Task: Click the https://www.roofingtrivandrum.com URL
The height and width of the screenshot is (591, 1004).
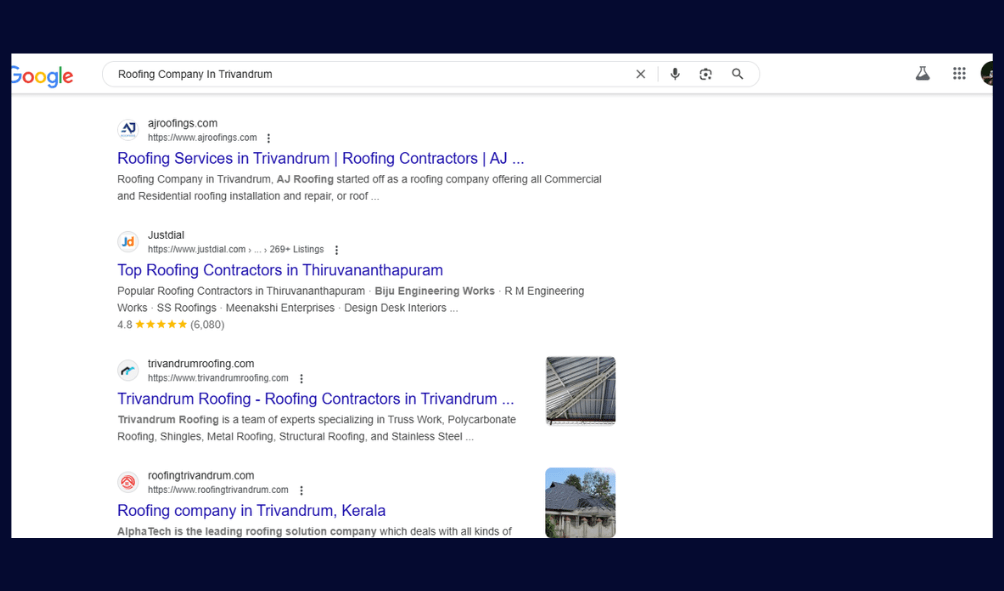Action: click(218, 490)
